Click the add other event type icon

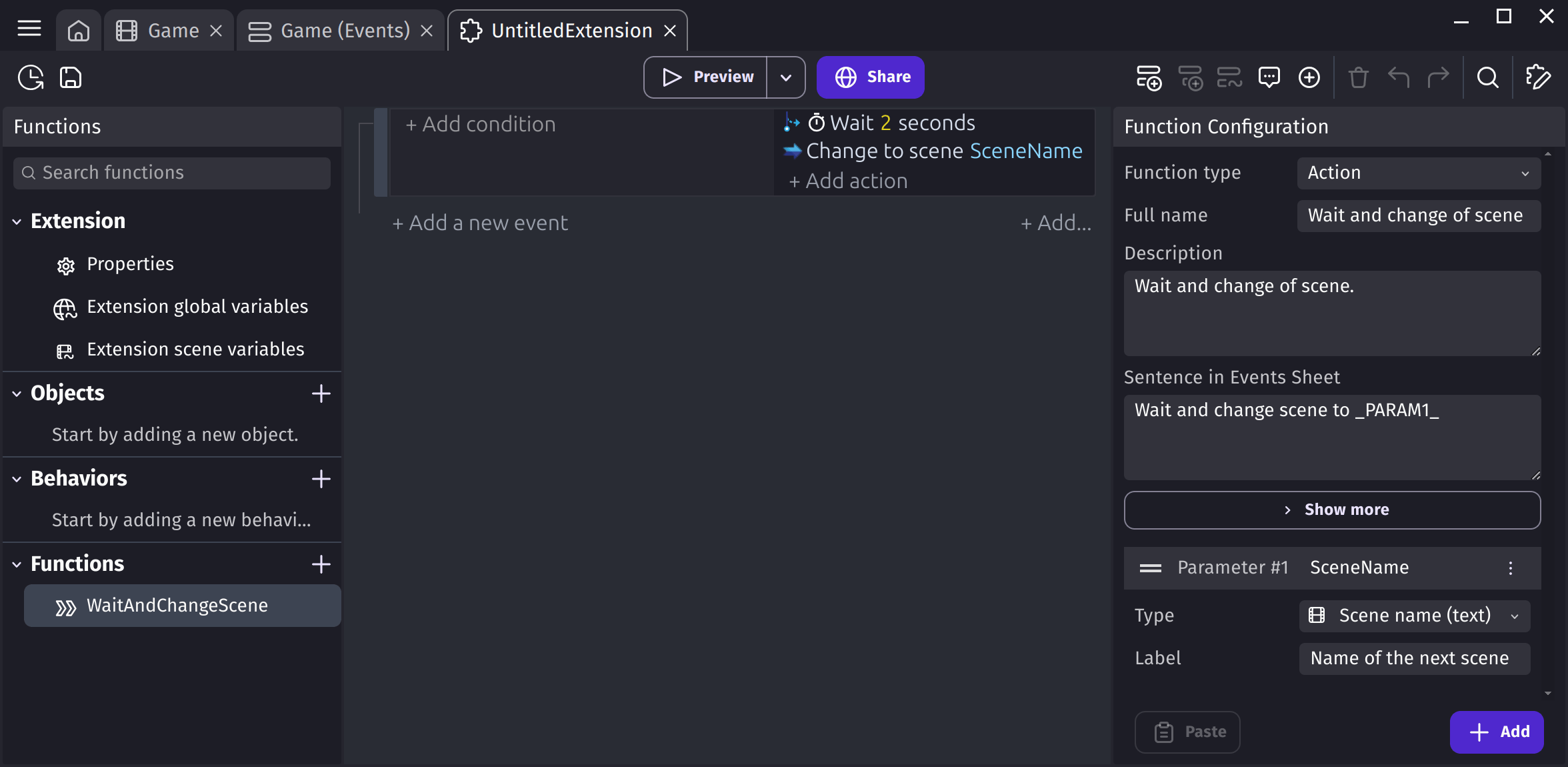click(1229, 77)
